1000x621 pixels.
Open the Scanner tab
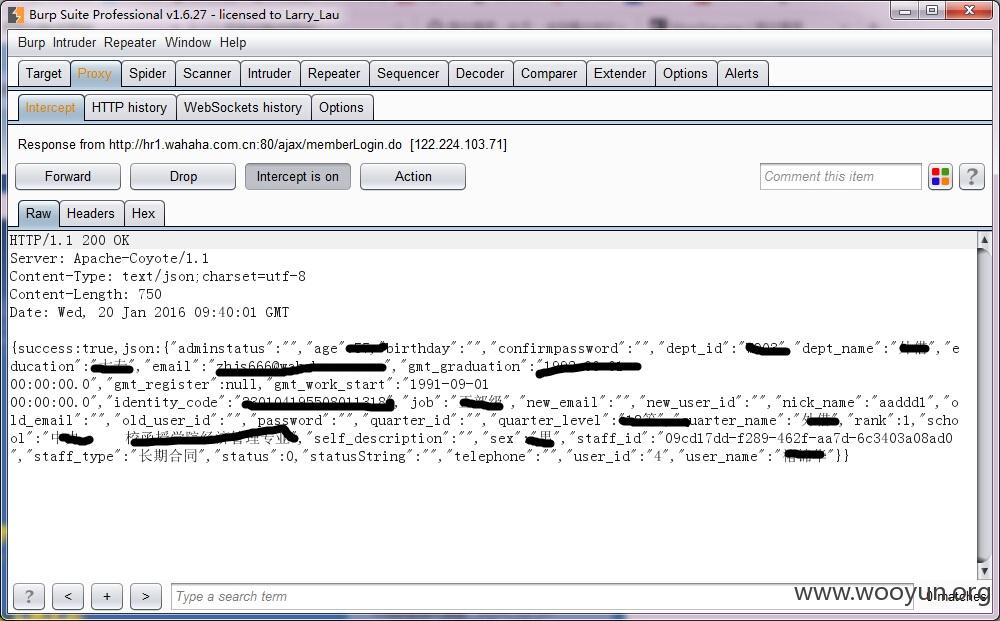point(207,73)
